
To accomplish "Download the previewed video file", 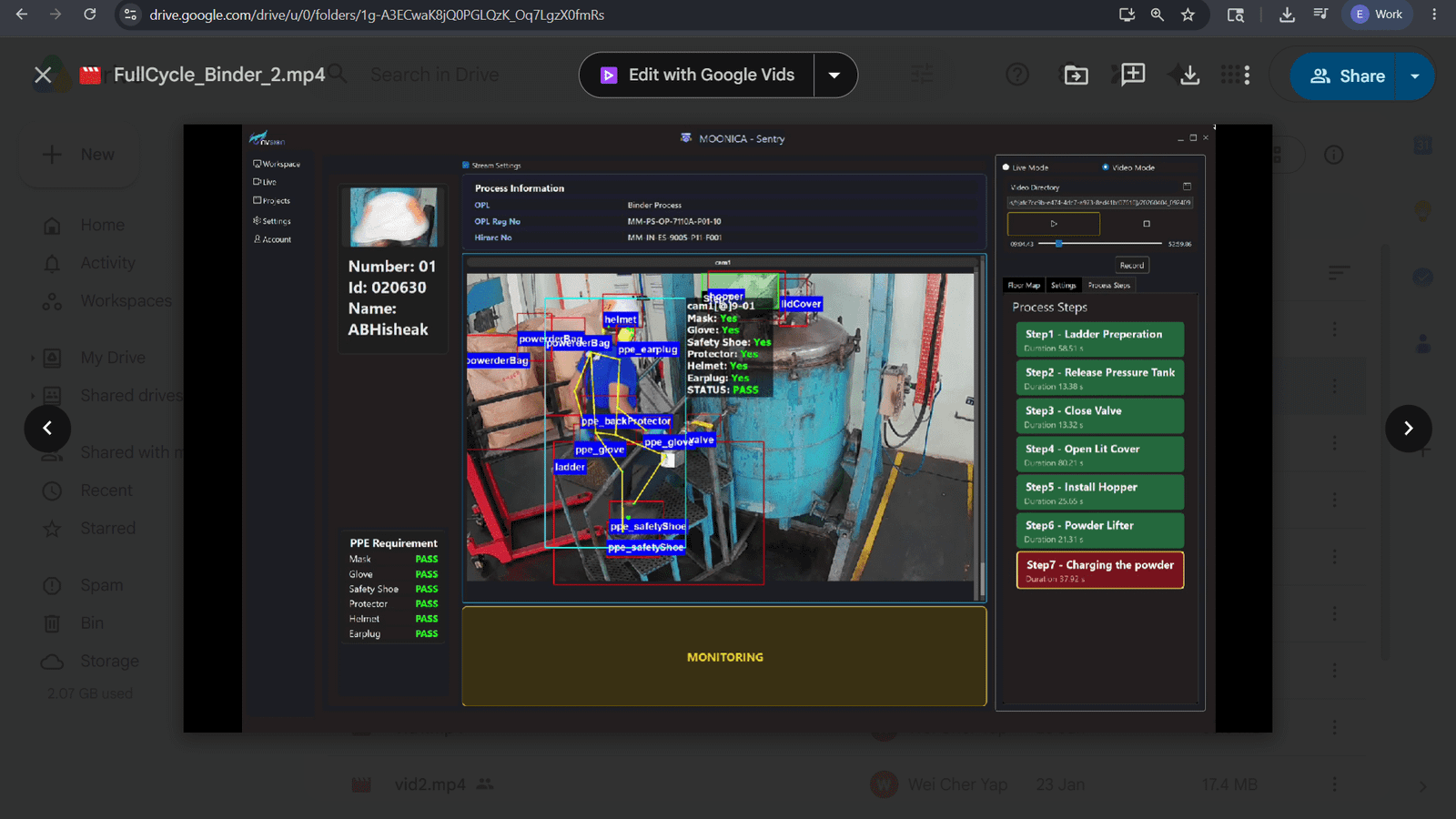I will (1189, 75).
